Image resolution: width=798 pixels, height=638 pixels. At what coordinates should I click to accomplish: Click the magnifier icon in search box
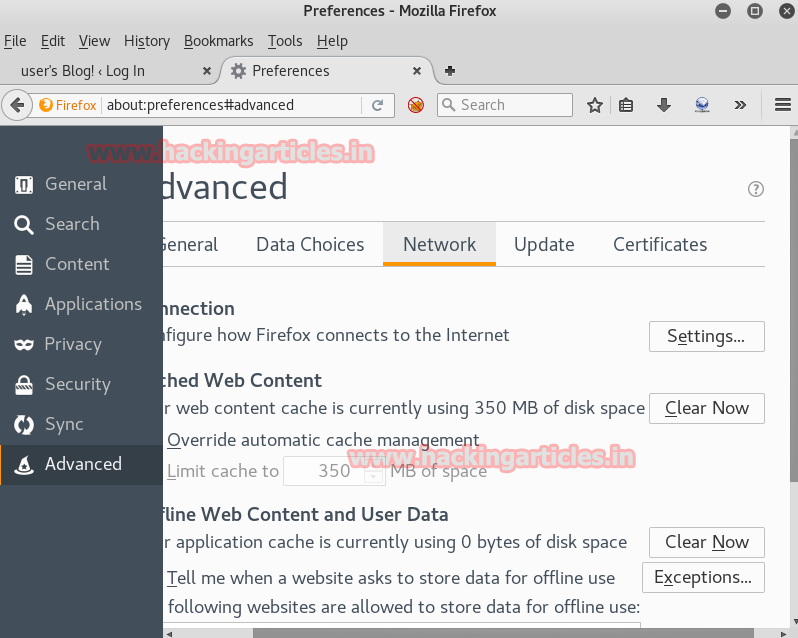click(448, 105)
